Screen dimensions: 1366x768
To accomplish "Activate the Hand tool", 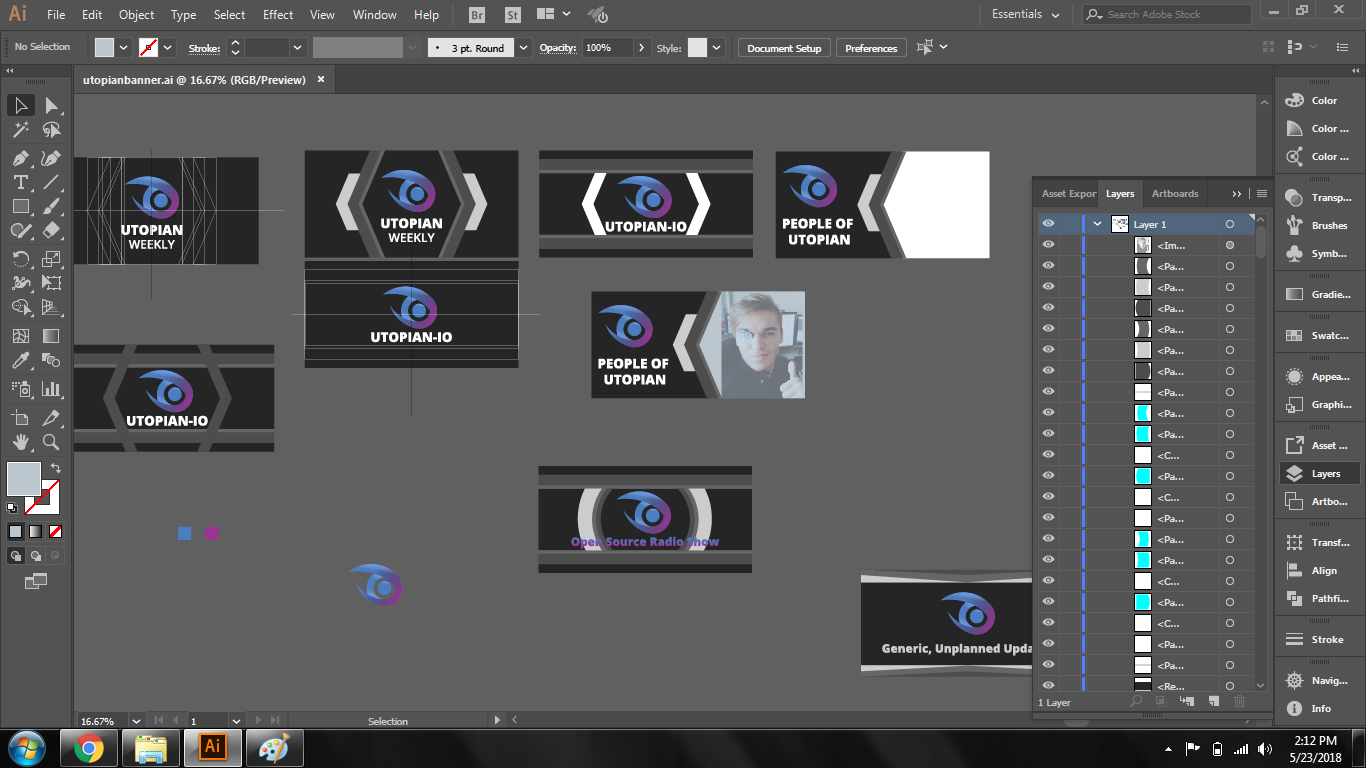I will pos(21,441).
